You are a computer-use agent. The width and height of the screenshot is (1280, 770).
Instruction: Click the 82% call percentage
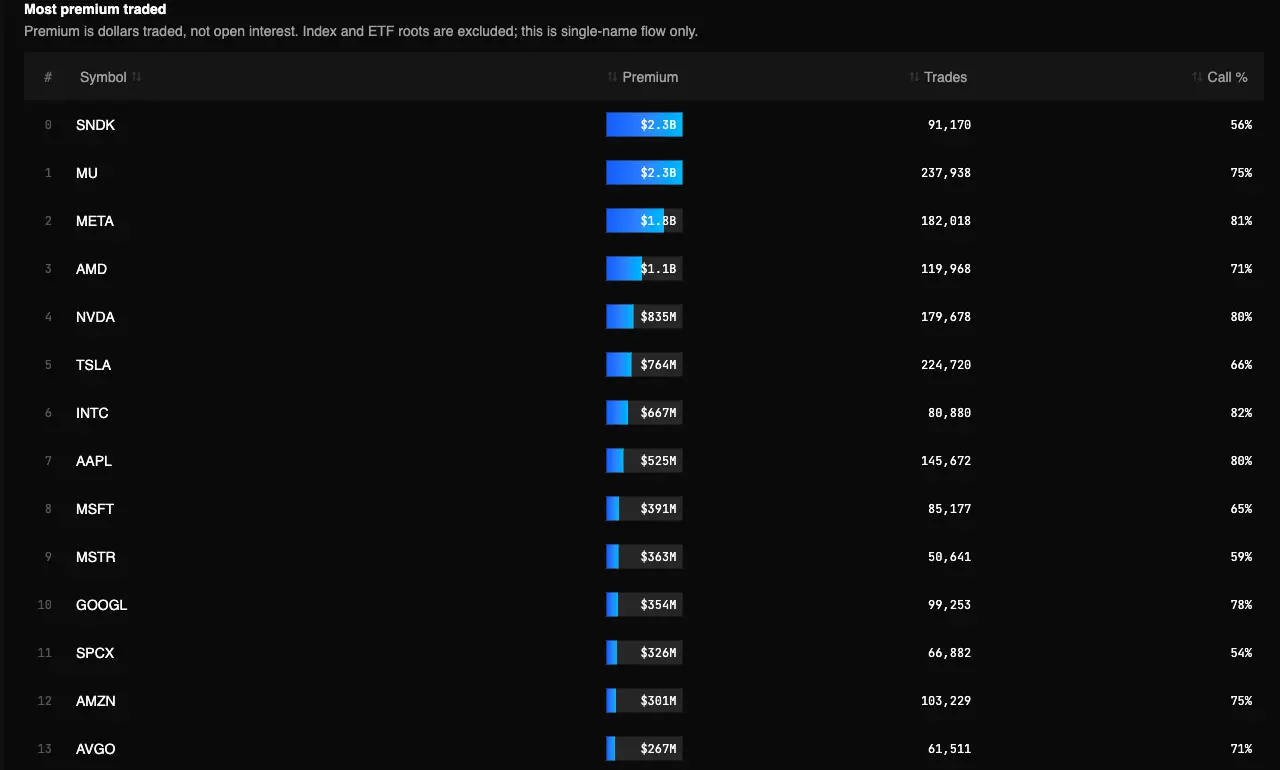(x=1241, y=413)
